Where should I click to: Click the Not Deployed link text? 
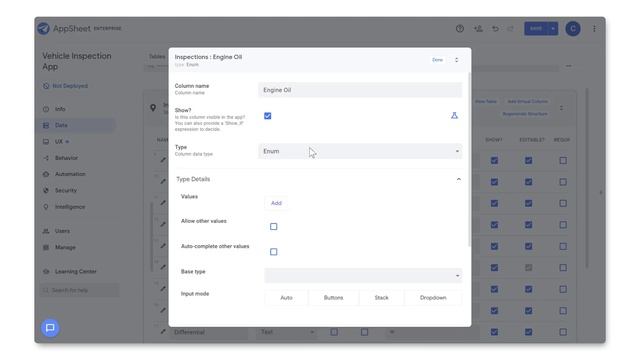point(70,86)
